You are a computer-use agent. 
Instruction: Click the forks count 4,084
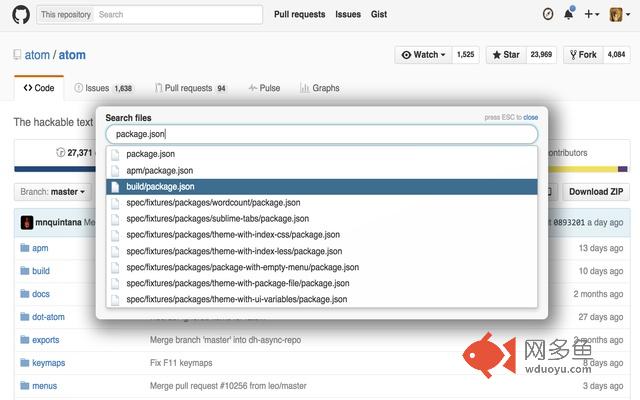(616, 55)
